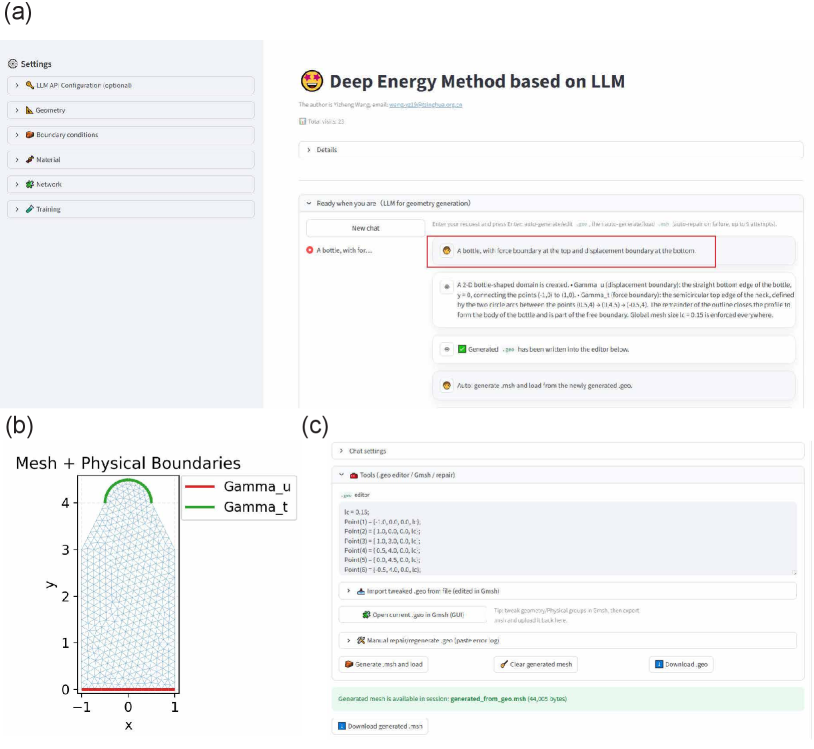This screenshot has height=749, width=814.
Task: Collapse the Ready when you are panel
Action: pos(551,203)
